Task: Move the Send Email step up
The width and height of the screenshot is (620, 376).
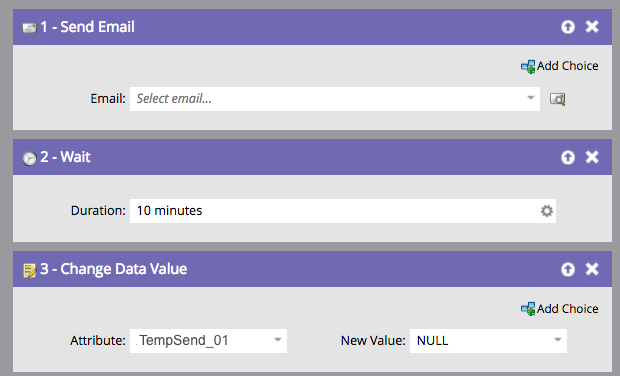Action: click(x=568, y=27)
